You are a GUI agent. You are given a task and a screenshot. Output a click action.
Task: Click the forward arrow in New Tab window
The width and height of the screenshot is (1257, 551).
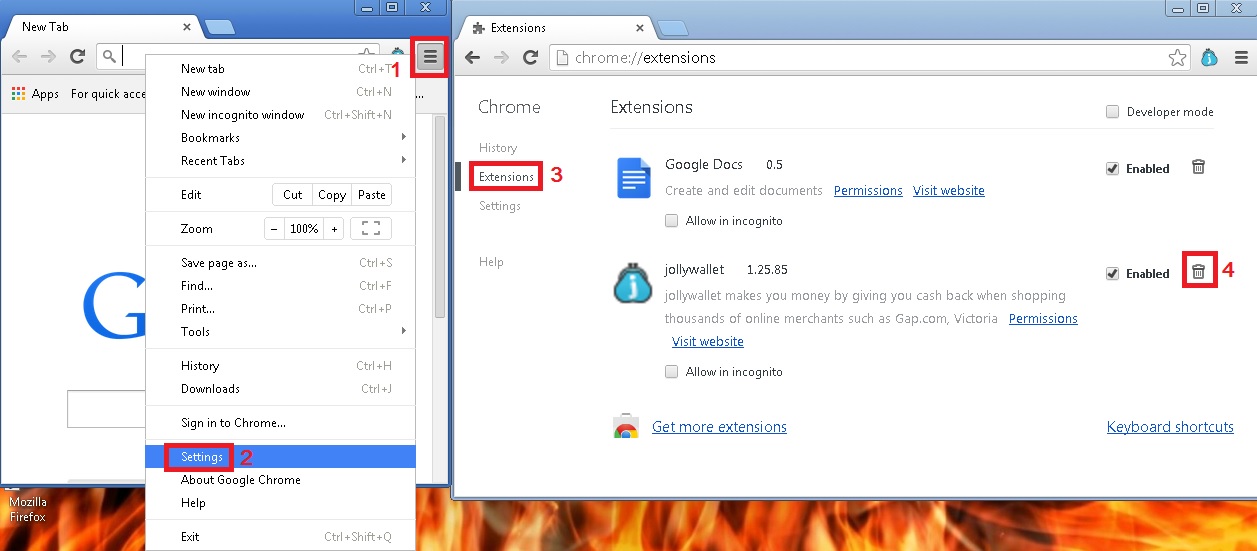48,57
